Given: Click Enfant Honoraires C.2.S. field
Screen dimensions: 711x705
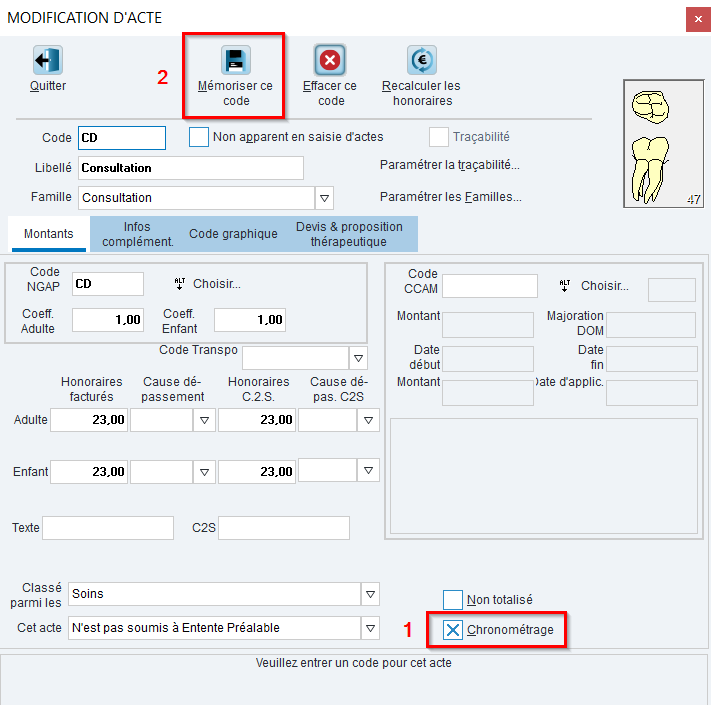Looking at the screenshot, I should [257, 472].
